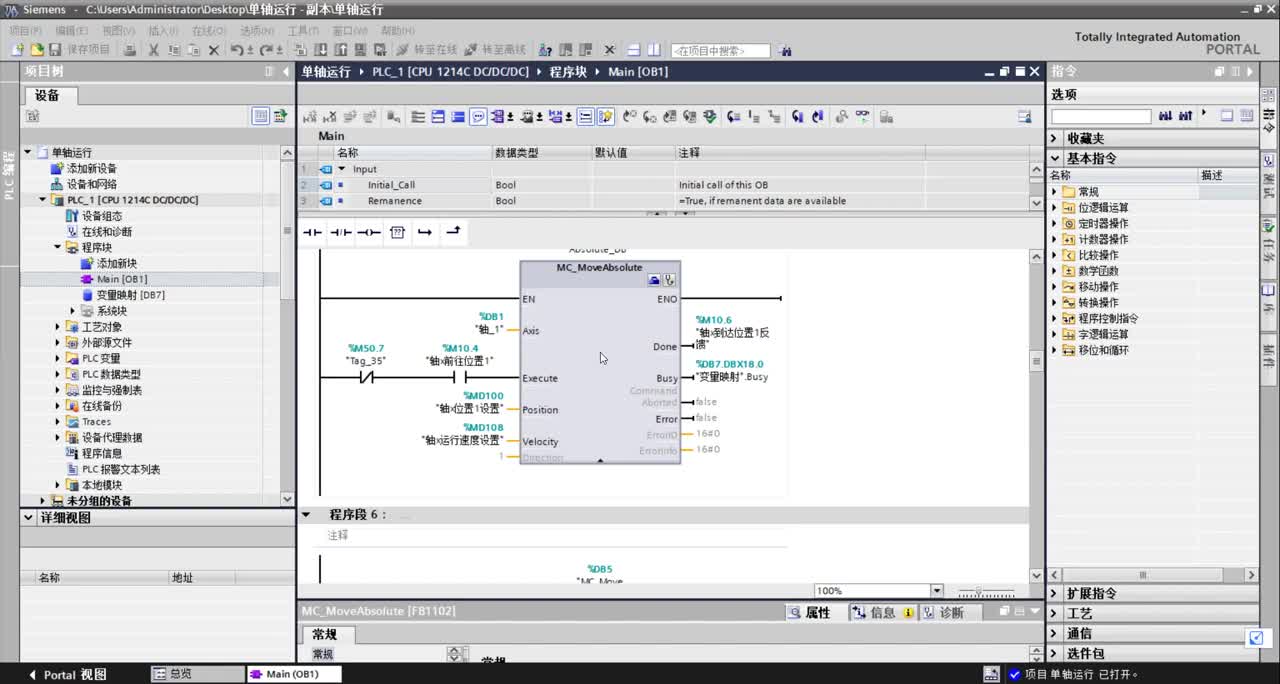Select 变量映射 [DB7] block
Screen dimensions: 1280x684
[130, 295]
